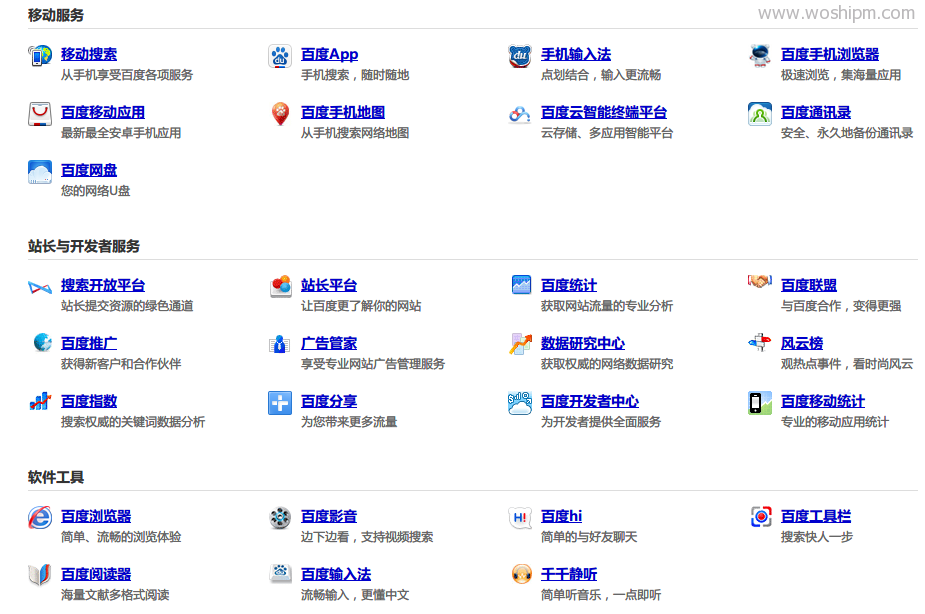This screenshot has width=925, height=614.
Task: Click the 百度App paw icon
Action: click(x=280, y=56)
